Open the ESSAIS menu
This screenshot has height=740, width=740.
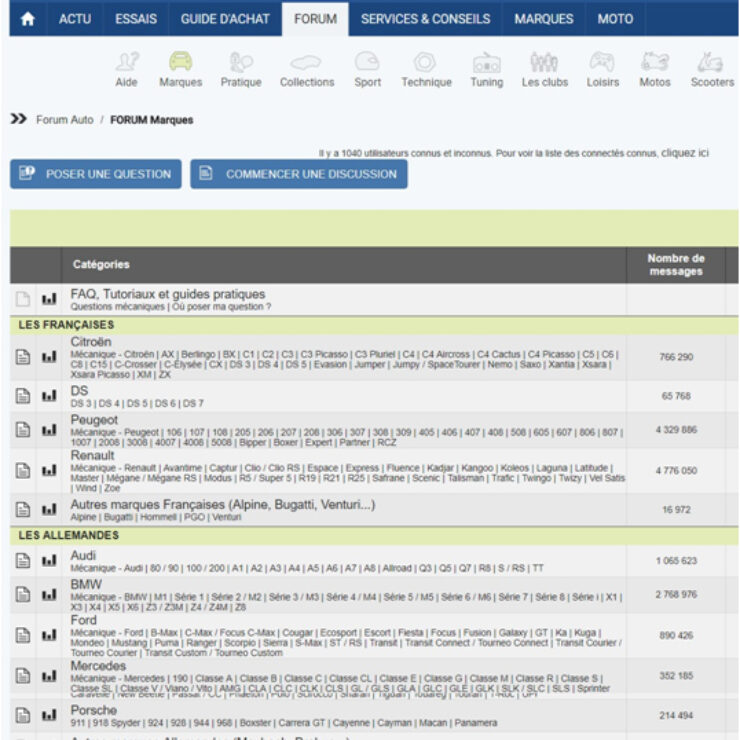point(136,19)
